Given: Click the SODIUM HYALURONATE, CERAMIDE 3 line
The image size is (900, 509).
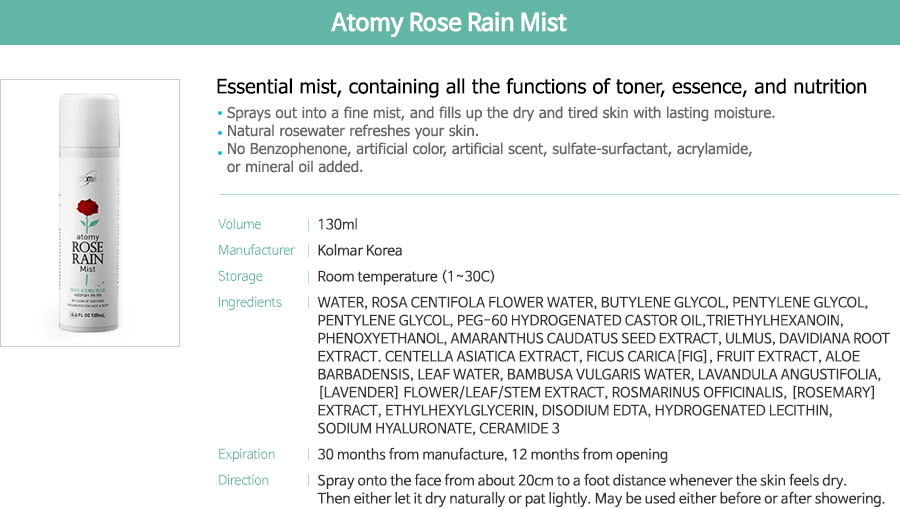Looking at the screenshot, I should [439, 429].
